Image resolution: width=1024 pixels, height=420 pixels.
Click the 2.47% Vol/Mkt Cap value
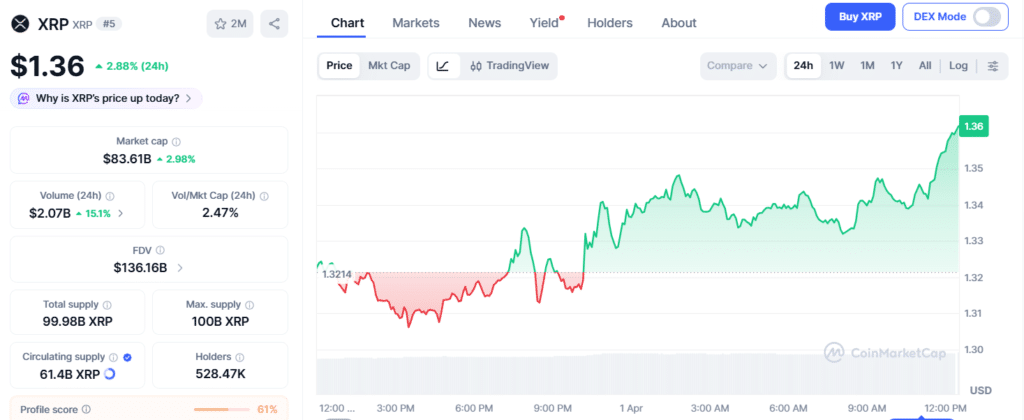coord(220,213)
